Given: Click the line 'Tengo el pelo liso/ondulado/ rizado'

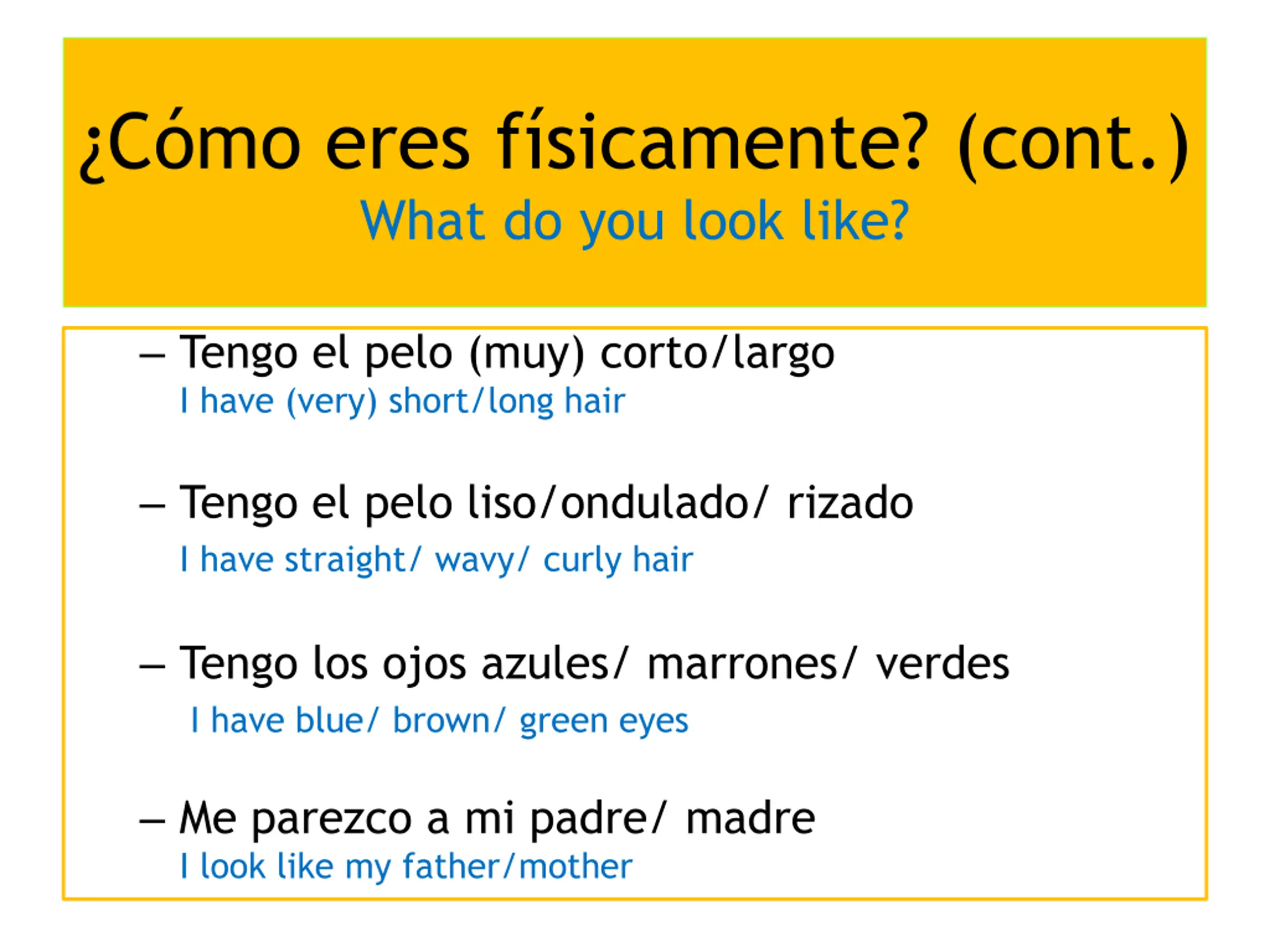Looking at the screenshot, I should pos(545,503).
